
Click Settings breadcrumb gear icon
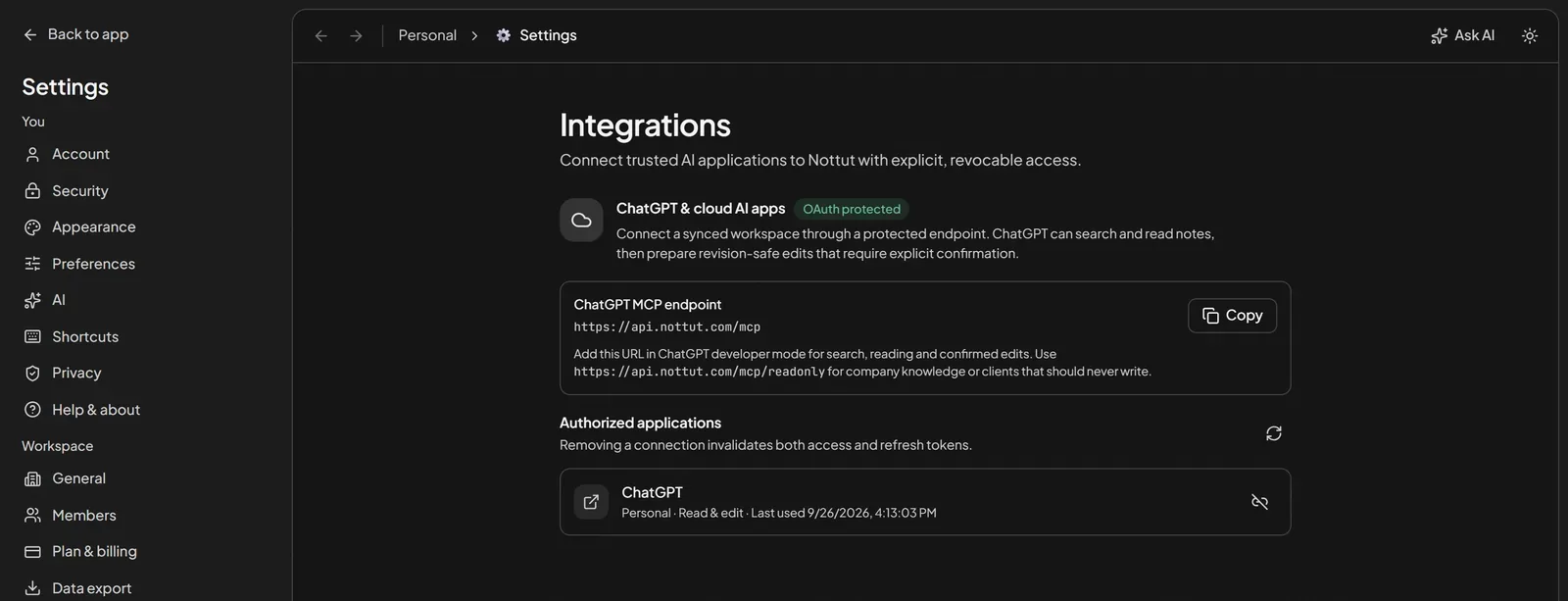point(504,35)
